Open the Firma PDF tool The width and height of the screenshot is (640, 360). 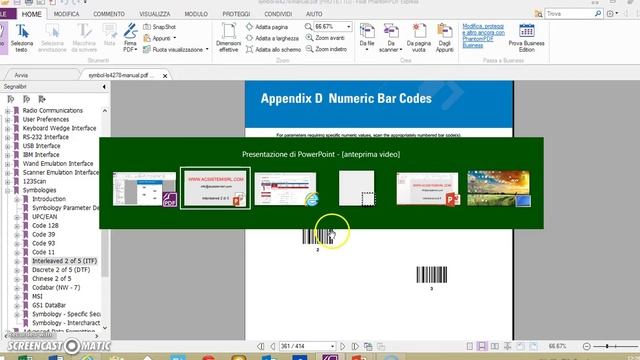pyautogui.click(x=130, y=38)
